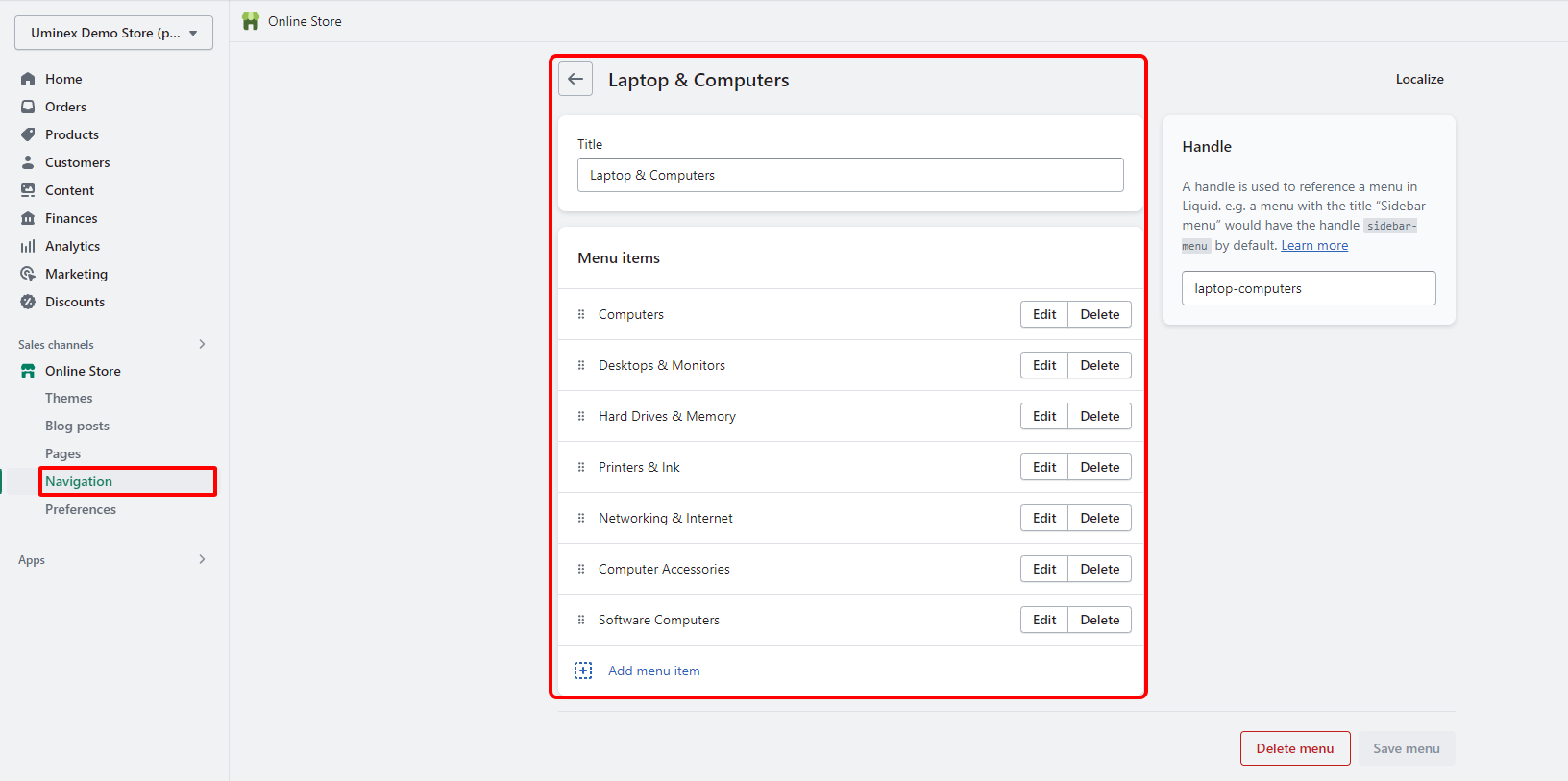Select Customers in the sidebar

click(x=77, y=162)
